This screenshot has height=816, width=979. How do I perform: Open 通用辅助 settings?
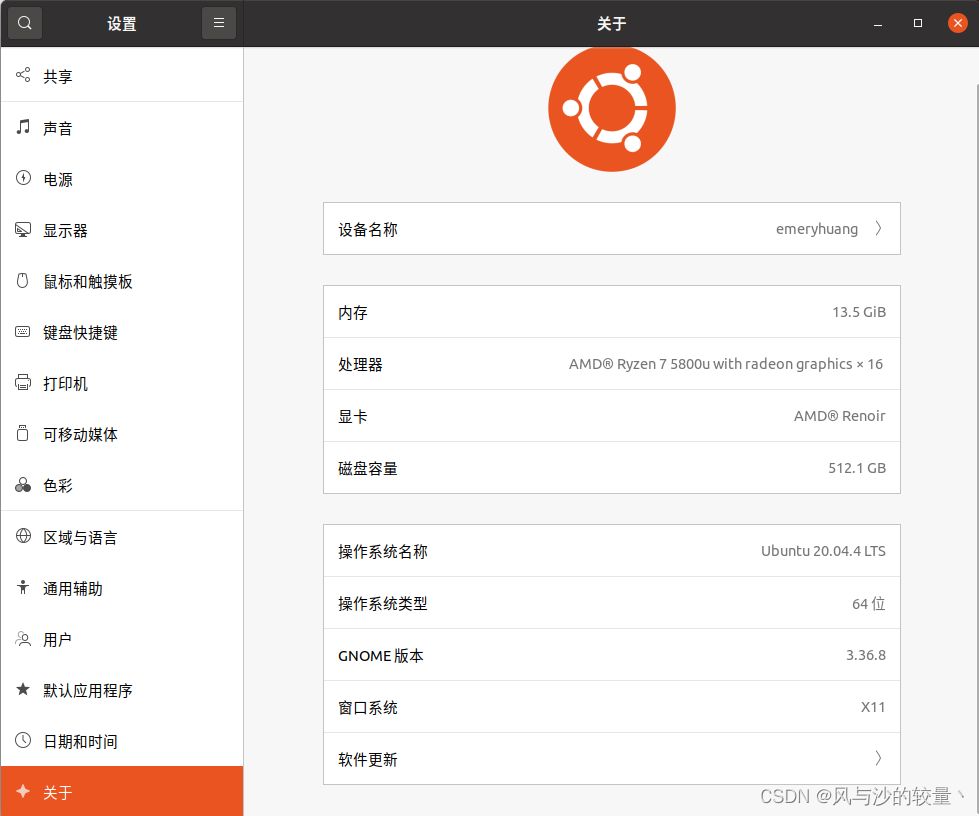pyautogui.click(x=122, y=587)
